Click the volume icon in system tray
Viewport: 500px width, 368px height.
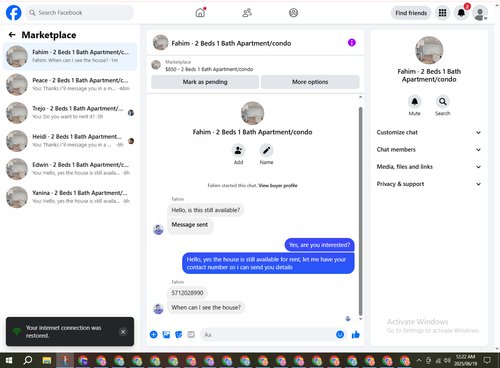coord(447,360)
